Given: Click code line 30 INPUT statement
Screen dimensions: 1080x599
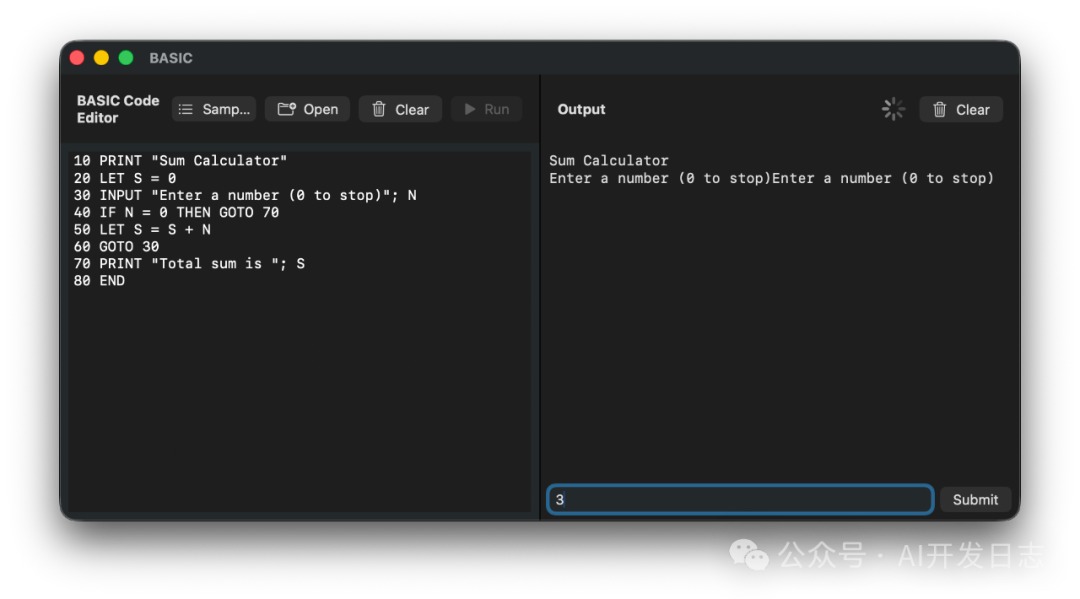Looking at the screenshot, I should (245, 196).
